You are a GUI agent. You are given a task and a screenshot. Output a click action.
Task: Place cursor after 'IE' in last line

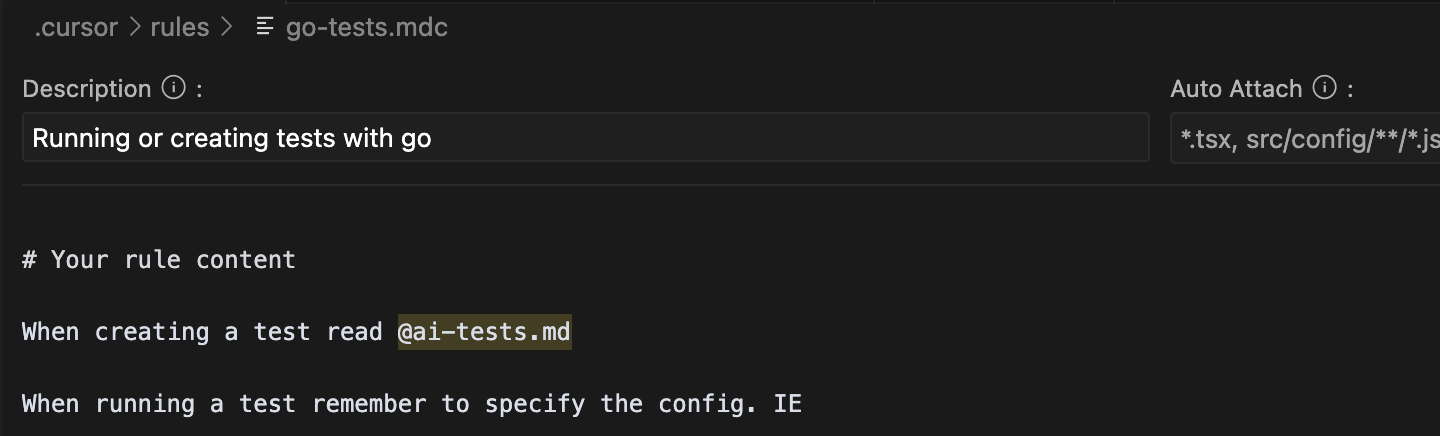coord(802,404)
